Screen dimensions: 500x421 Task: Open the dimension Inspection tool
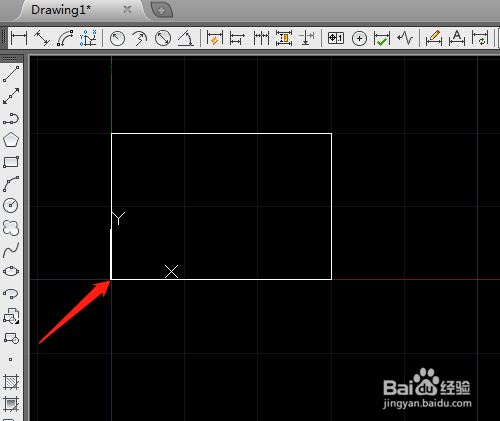pos(382,38)
